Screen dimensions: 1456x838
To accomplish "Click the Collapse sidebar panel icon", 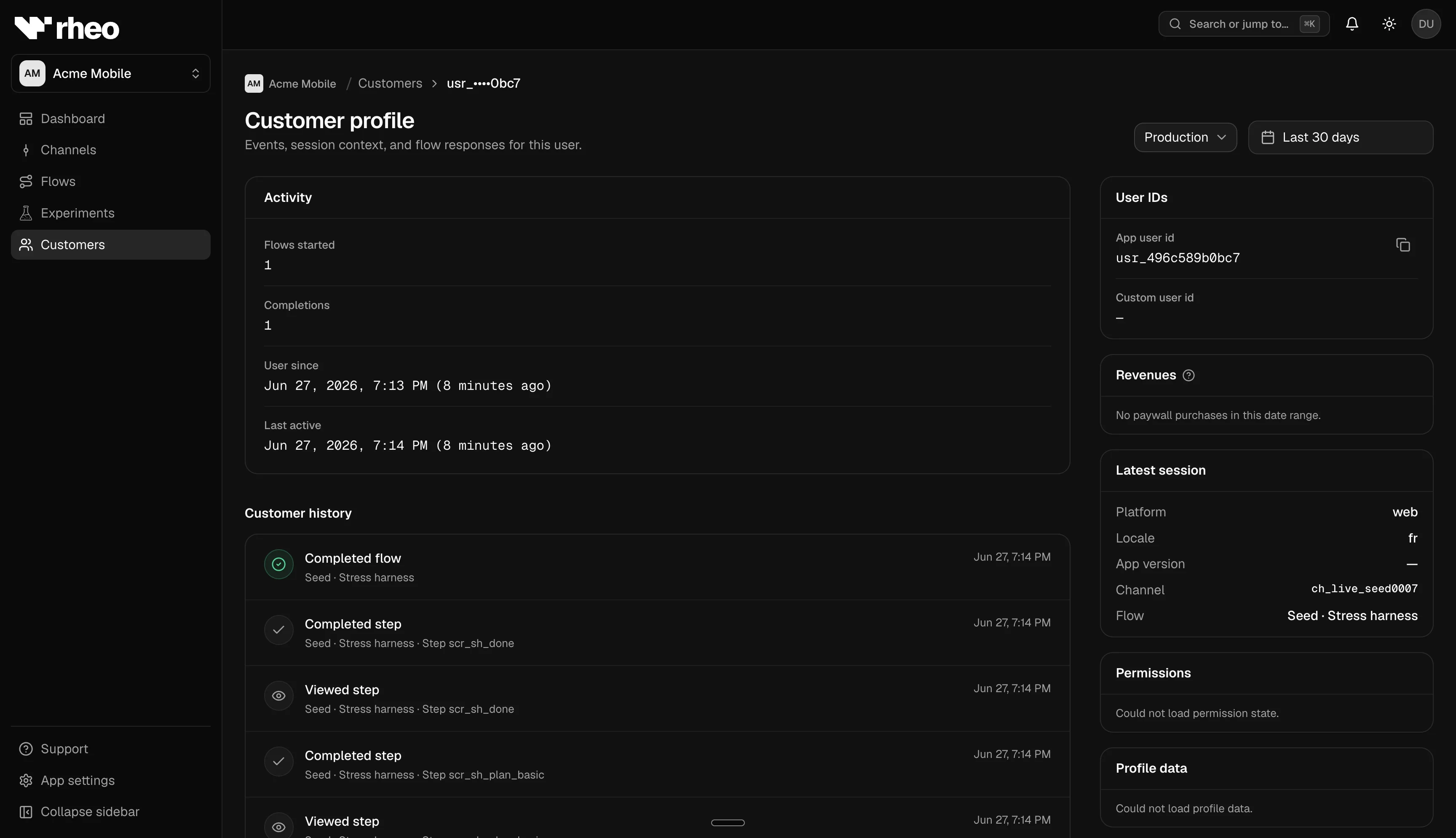I will 26,811.
